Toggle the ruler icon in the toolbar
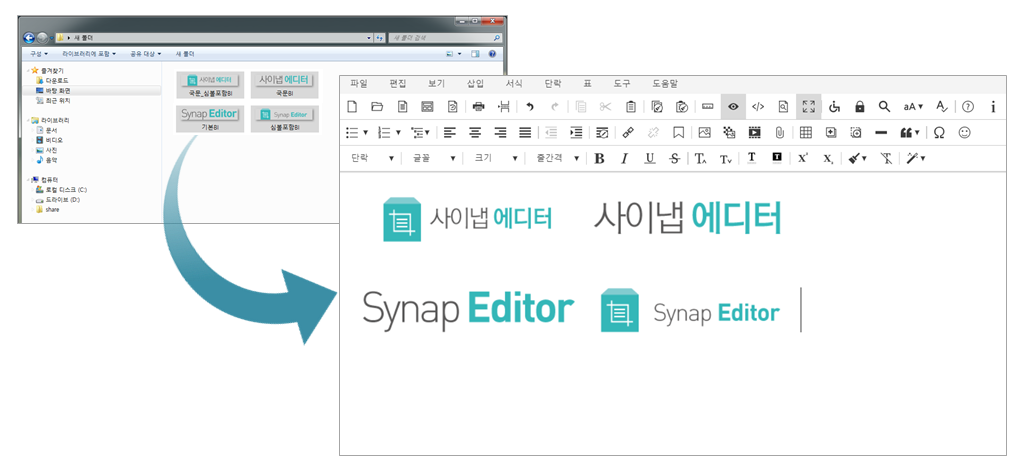 pos(708,106)
